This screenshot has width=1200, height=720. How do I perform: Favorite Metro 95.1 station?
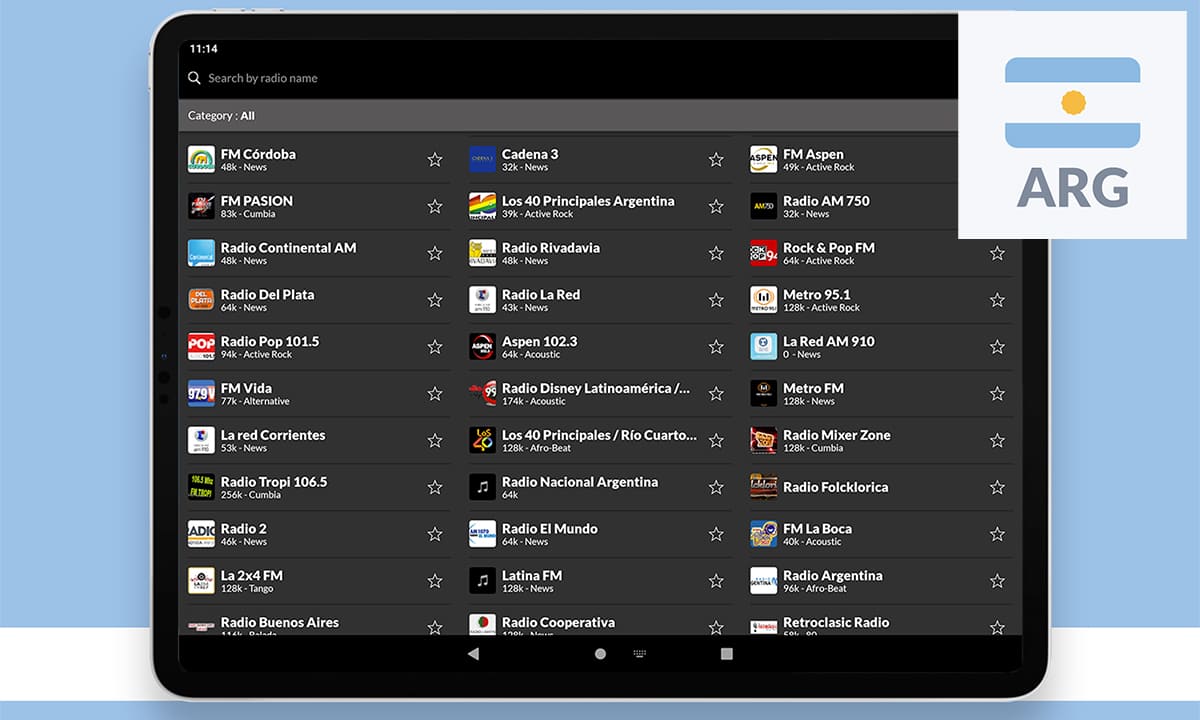click(997, 300)
